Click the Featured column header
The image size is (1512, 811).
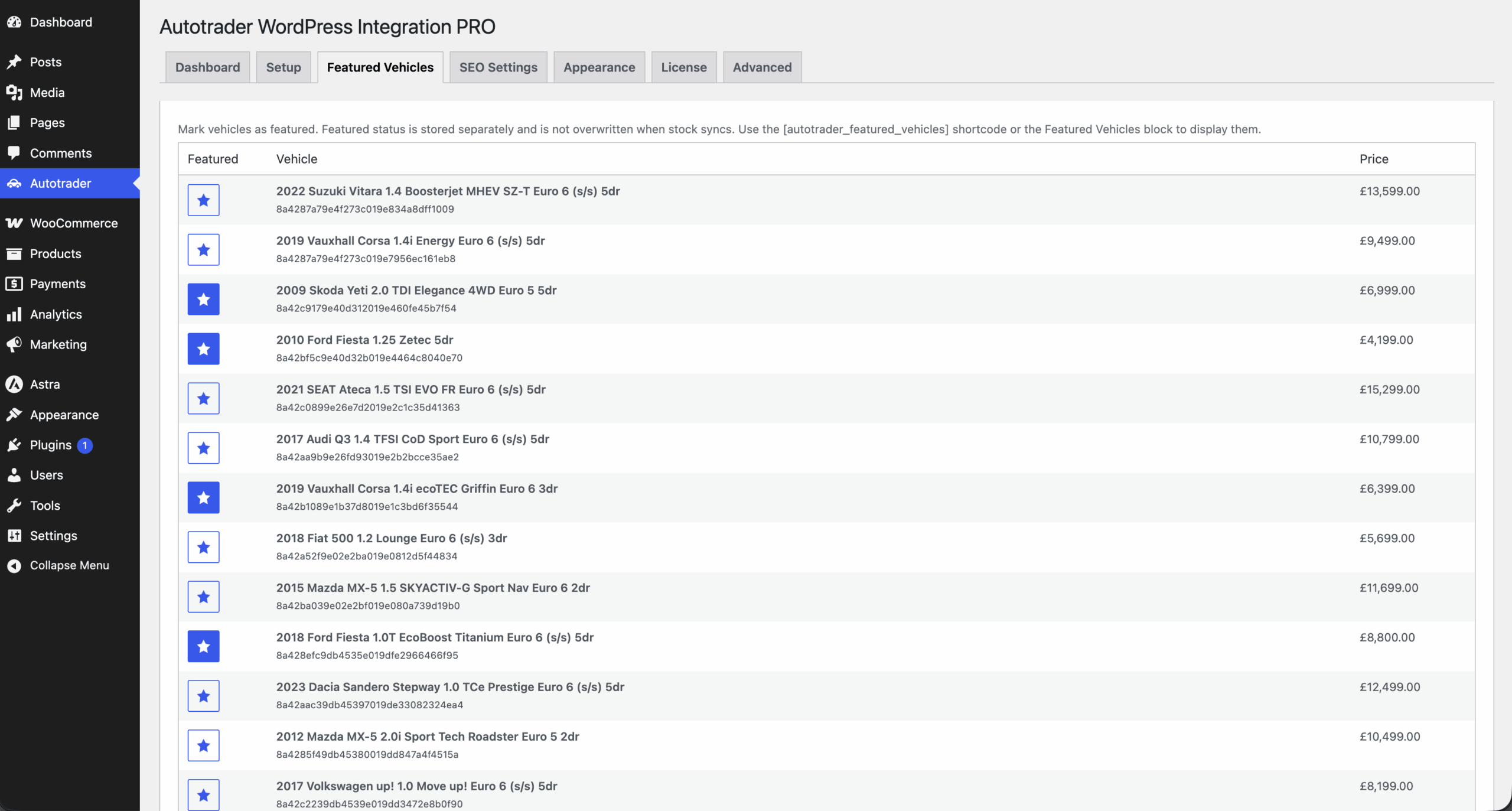pyautogui.click(x=213, y=159)
